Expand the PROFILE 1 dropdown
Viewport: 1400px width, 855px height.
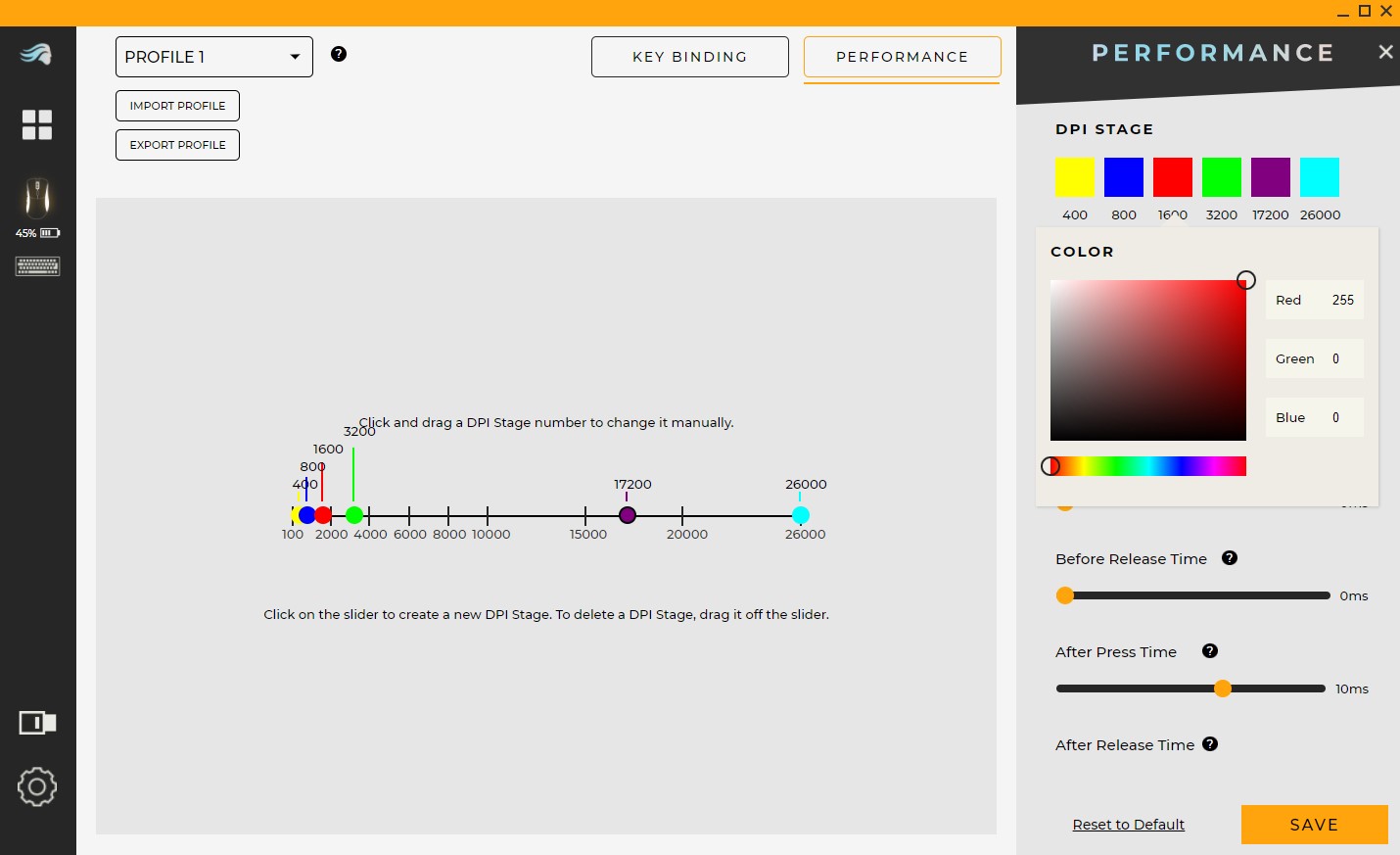[214, 57]
